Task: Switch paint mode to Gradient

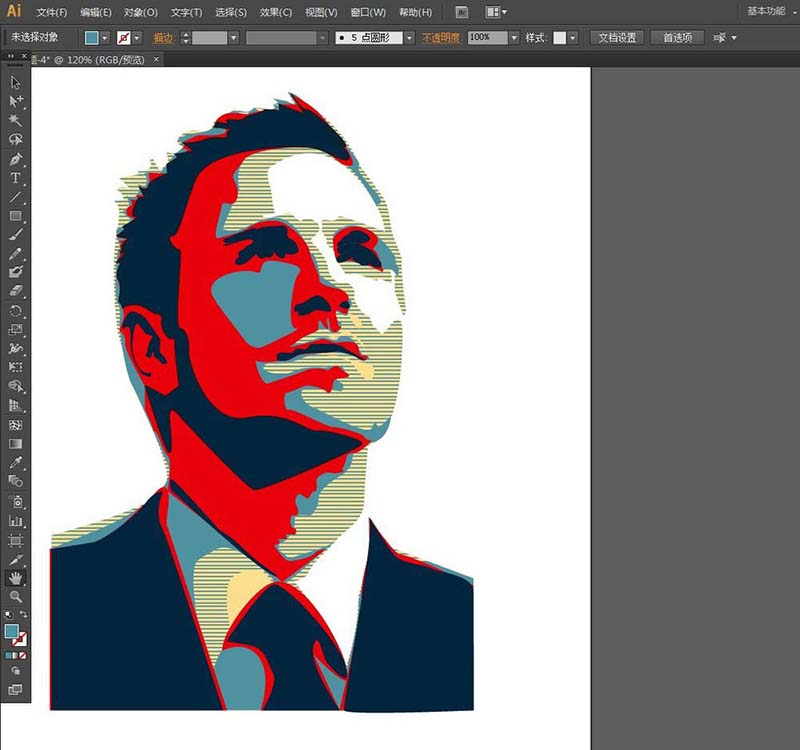Action: click(15, 656)
